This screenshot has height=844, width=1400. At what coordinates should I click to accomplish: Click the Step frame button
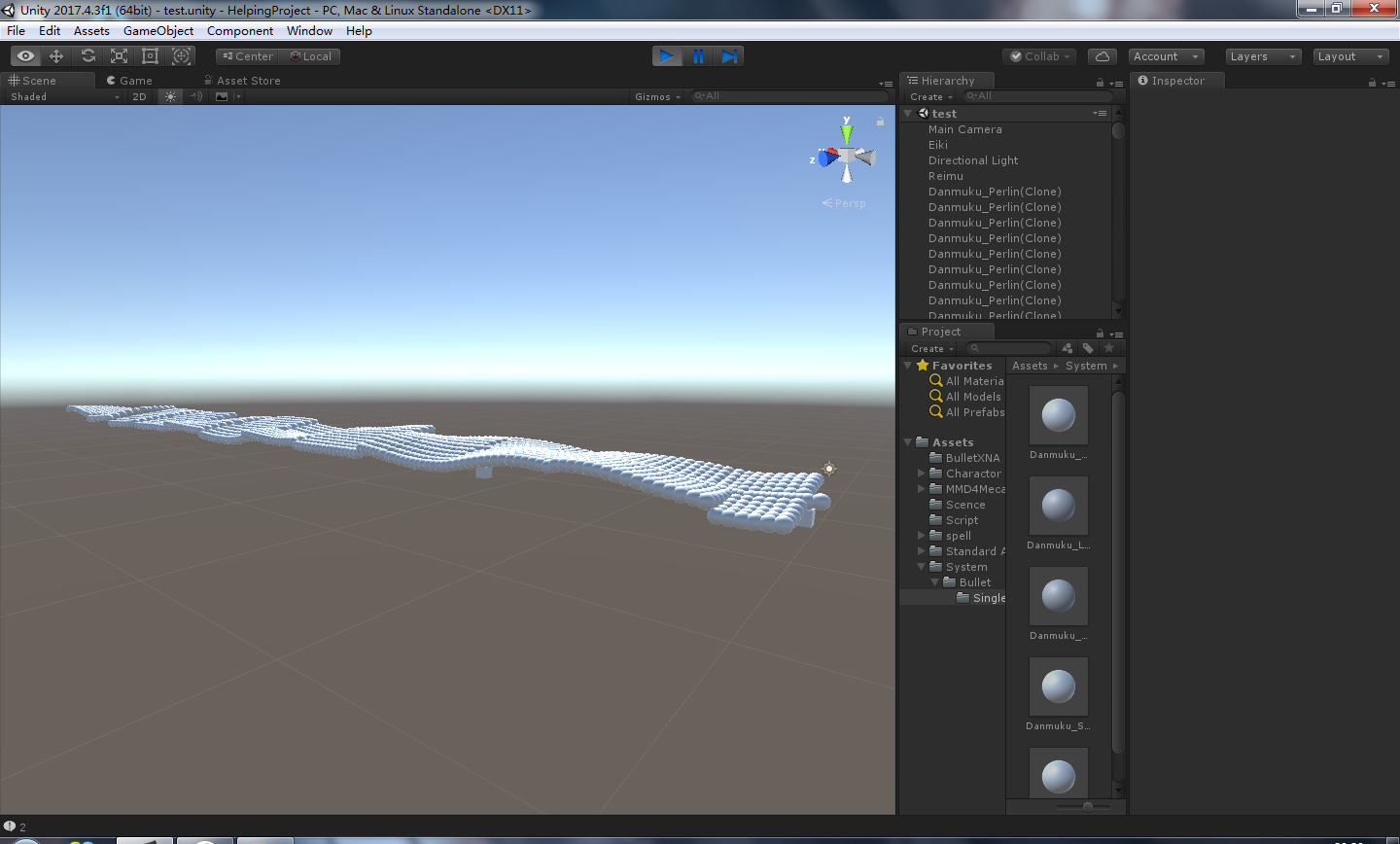(729, 56)
